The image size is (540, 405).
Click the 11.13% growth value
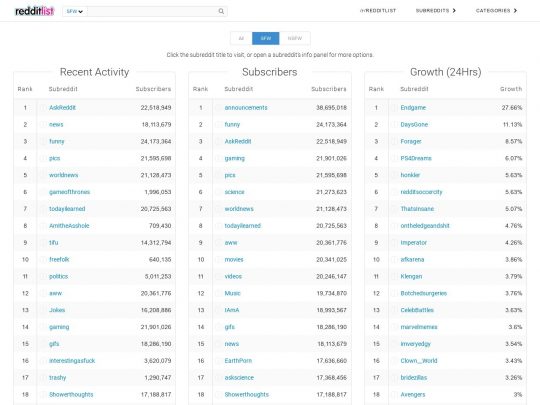pyautogui.click(x=512, y=125)
